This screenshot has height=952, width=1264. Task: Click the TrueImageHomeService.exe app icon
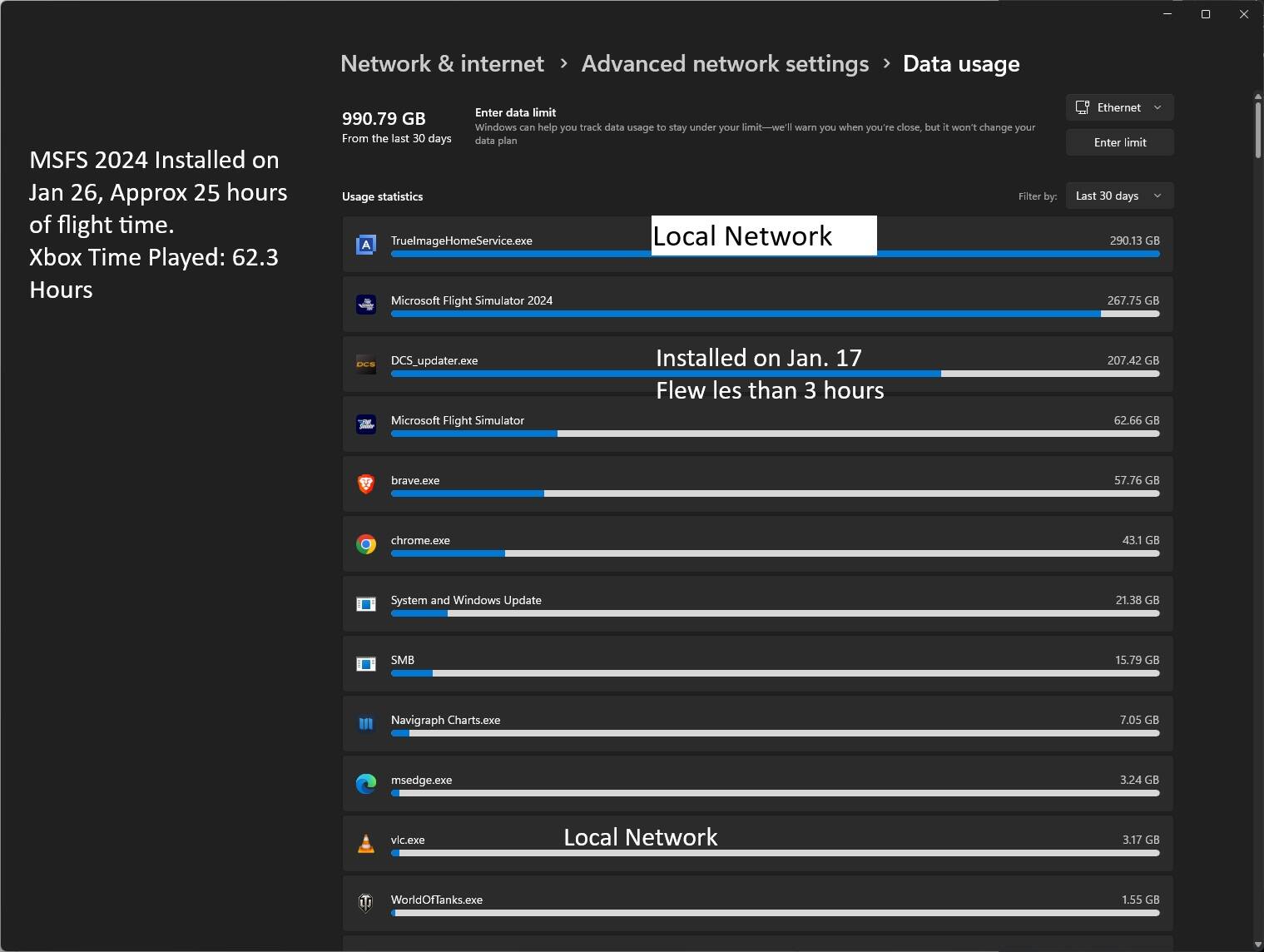point(366,245)
